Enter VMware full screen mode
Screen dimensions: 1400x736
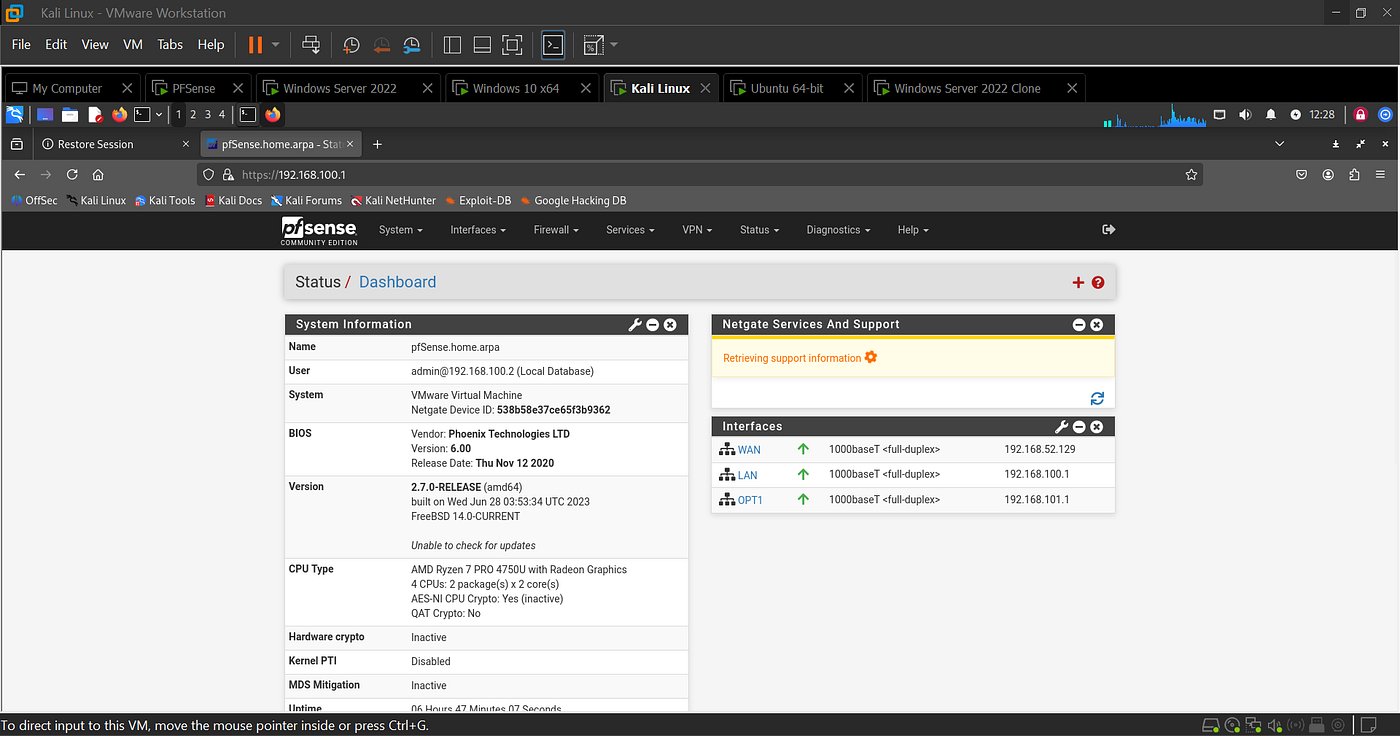(x=512, y=45)
